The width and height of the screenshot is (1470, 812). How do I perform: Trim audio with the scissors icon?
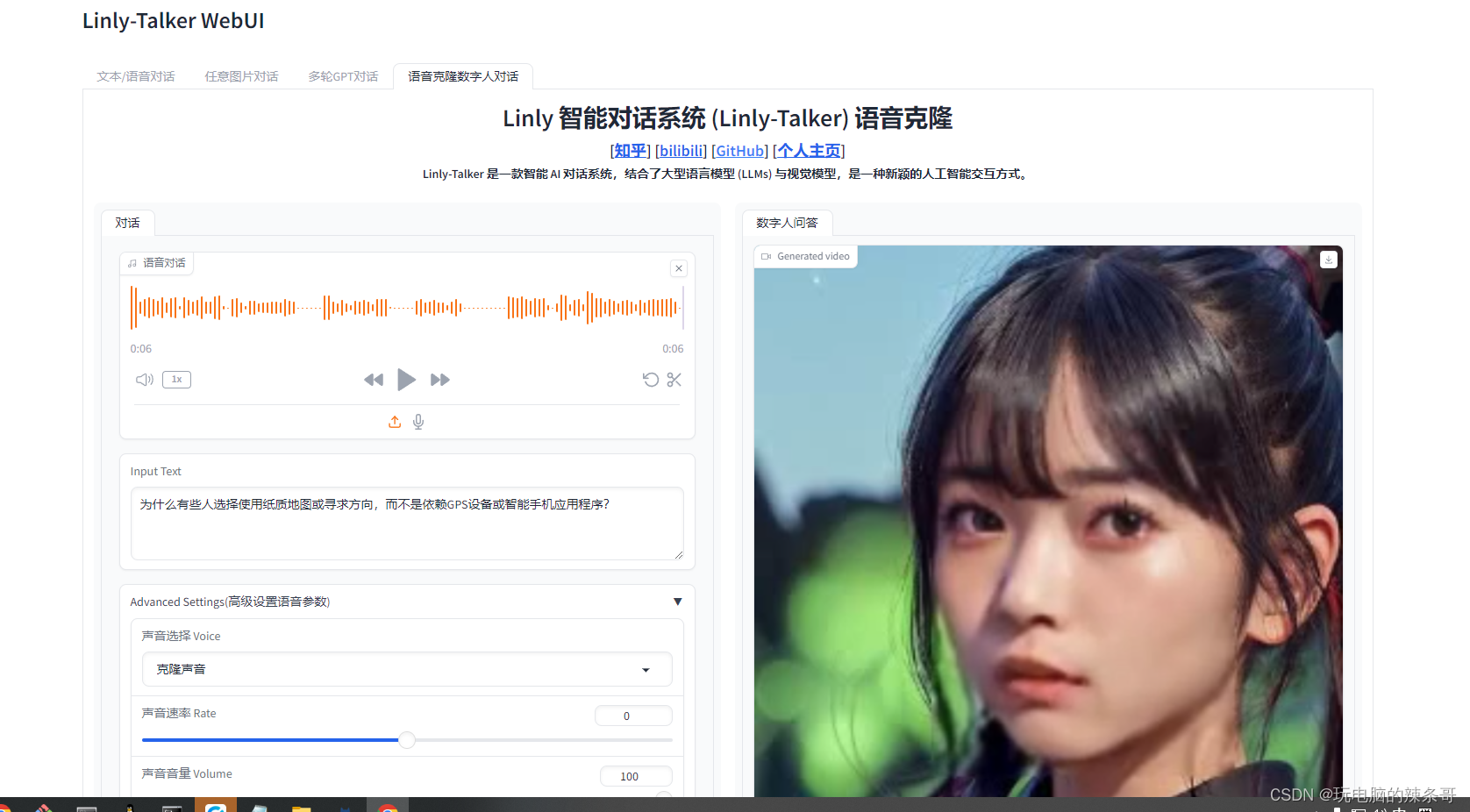tap(674, 380)
